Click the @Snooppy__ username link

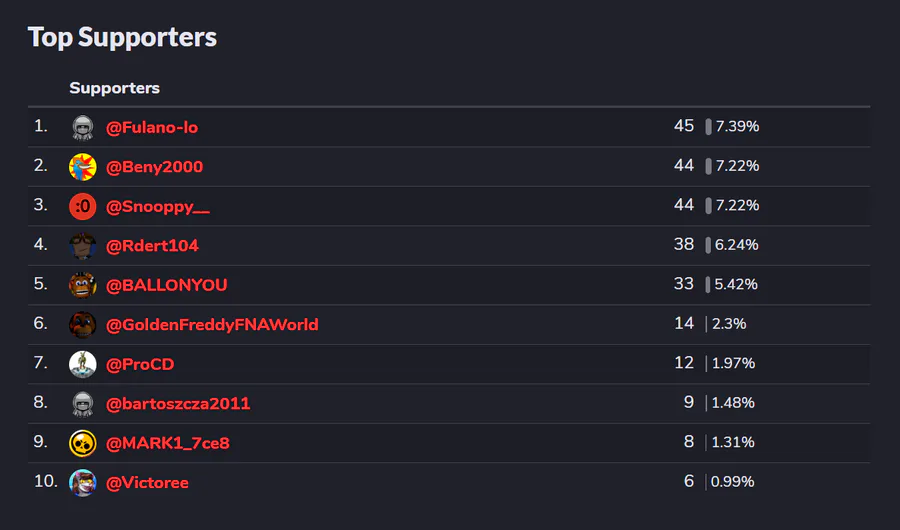[x=158, y=206]
